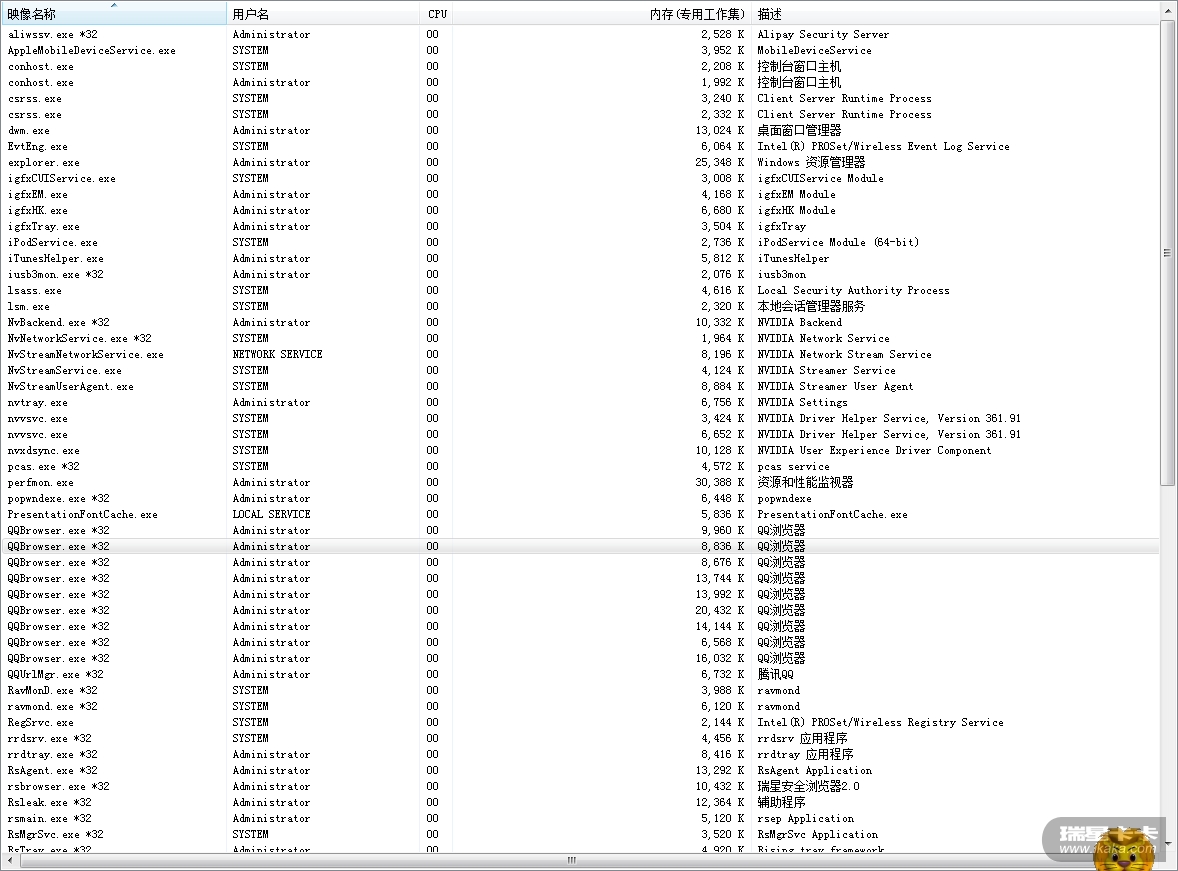Viewport: 1178px width, 871px height.
Task: Select the RavMonD.exe *32 process
Action: (580, 691)
